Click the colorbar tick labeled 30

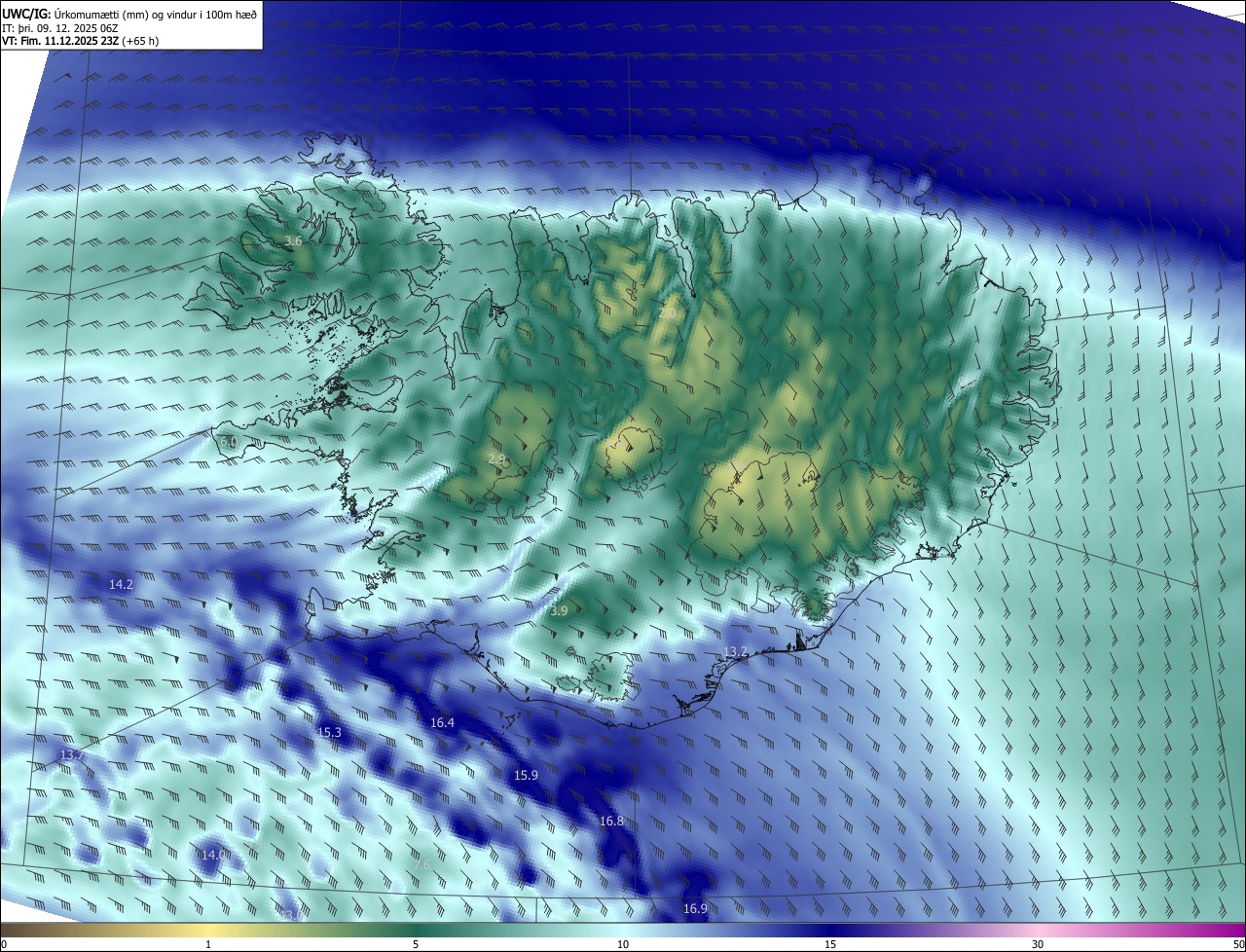pyautogui.click(x=1038, y=944)
